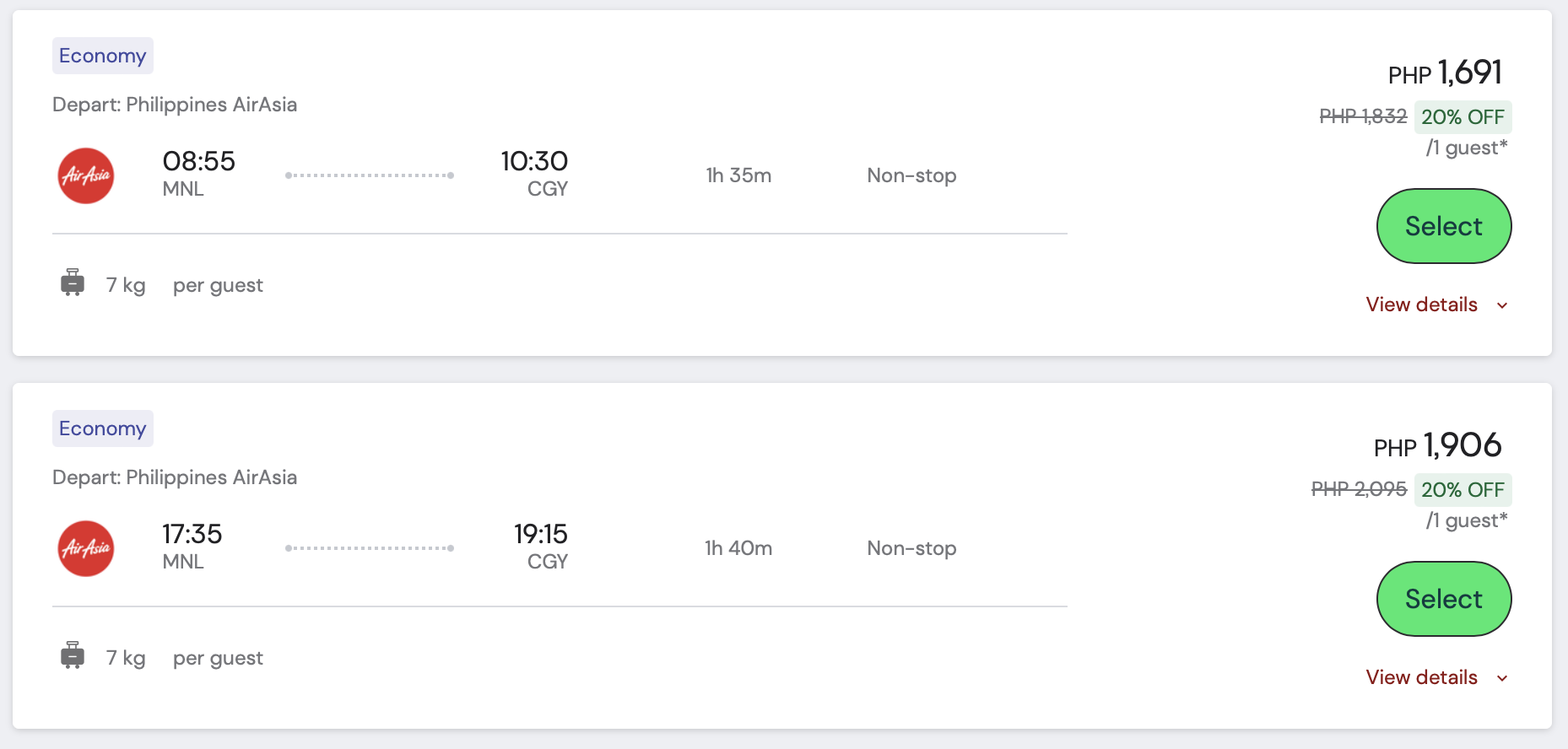The image size is (1568, 749).
Task: Click the 10:30 CGY arrival time
Action: coord(534,161)
